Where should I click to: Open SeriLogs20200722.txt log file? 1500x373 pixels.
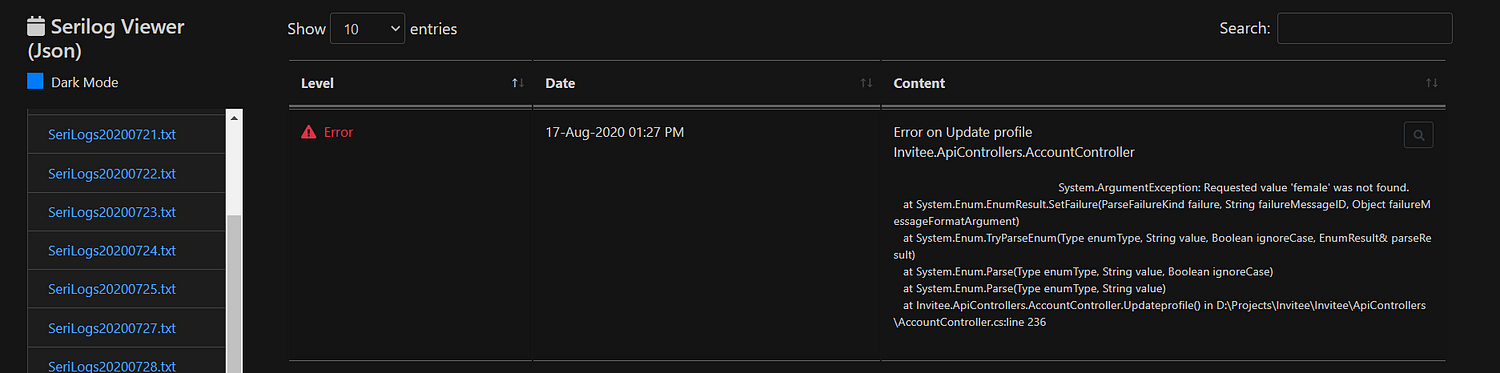click(112, 173)
